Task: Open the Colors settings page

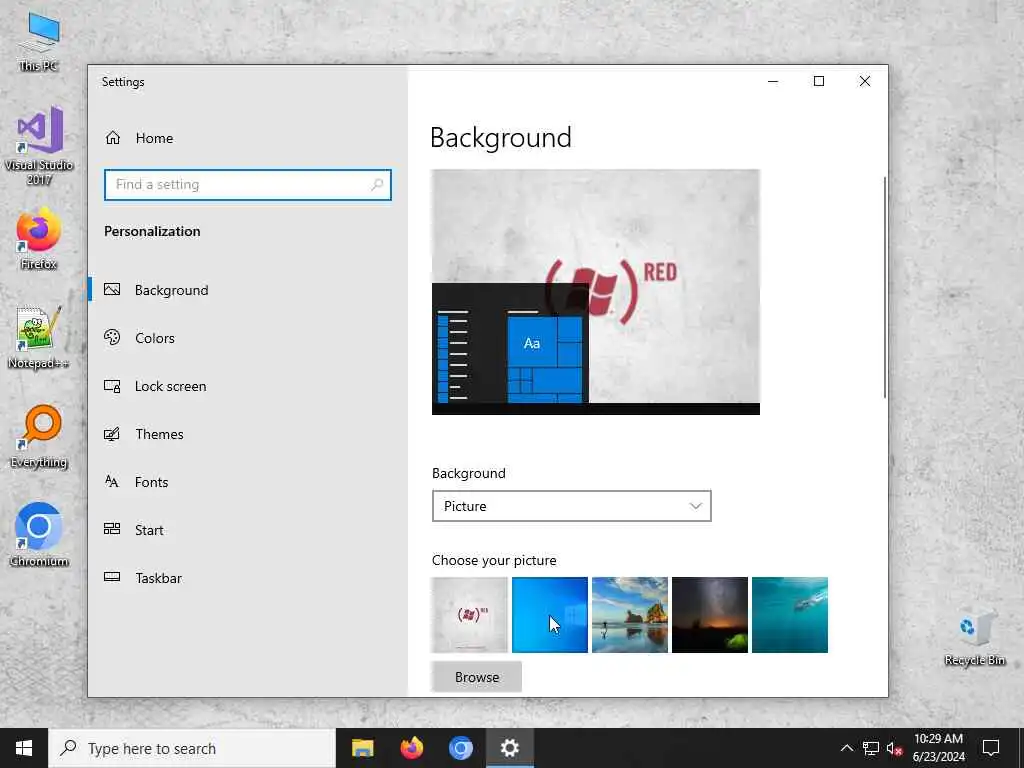Action: coord(248,338)
